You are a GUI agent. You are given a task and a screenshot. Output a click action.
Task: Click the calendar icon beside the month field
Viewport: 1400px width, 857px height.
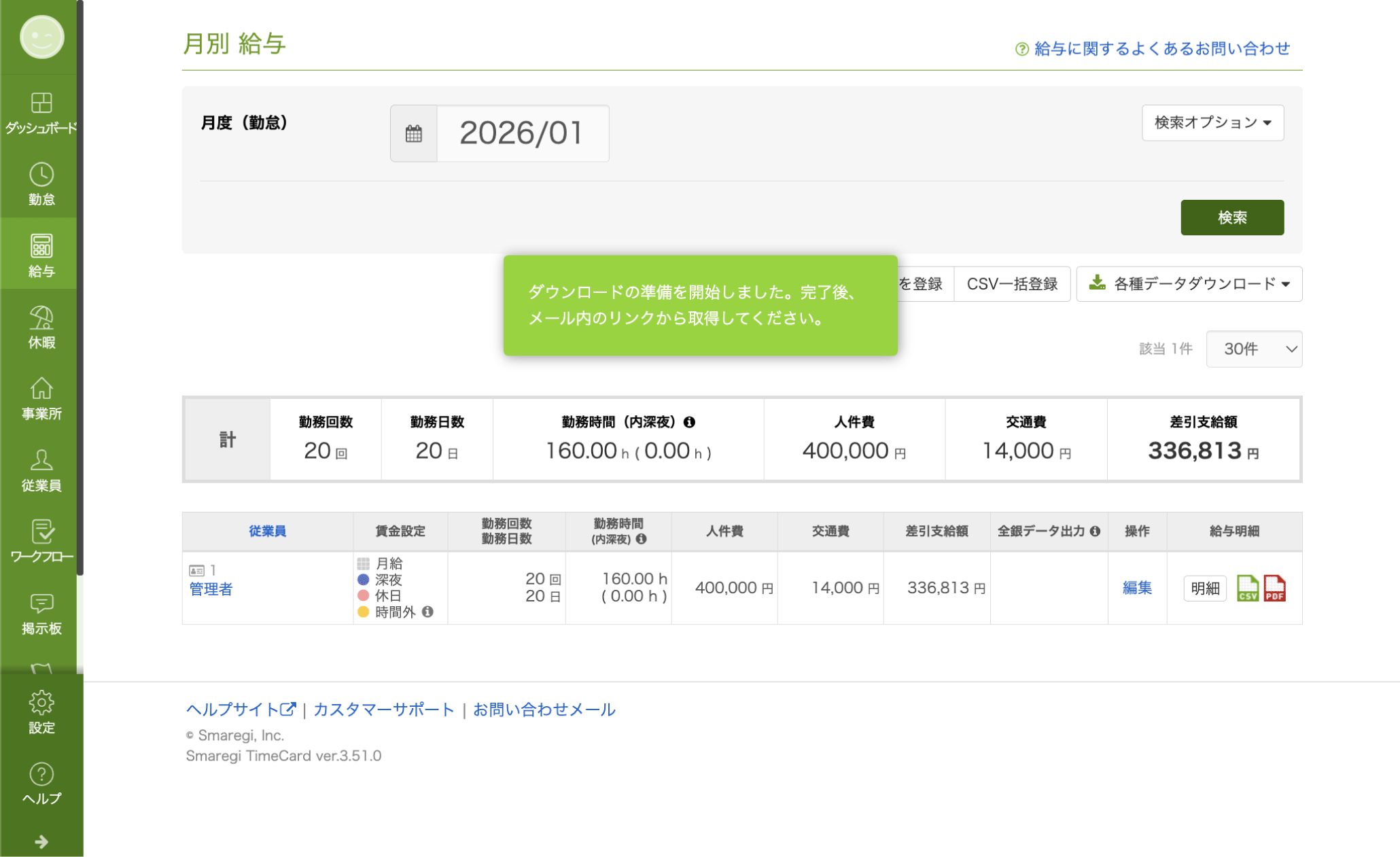pos(414,133)
